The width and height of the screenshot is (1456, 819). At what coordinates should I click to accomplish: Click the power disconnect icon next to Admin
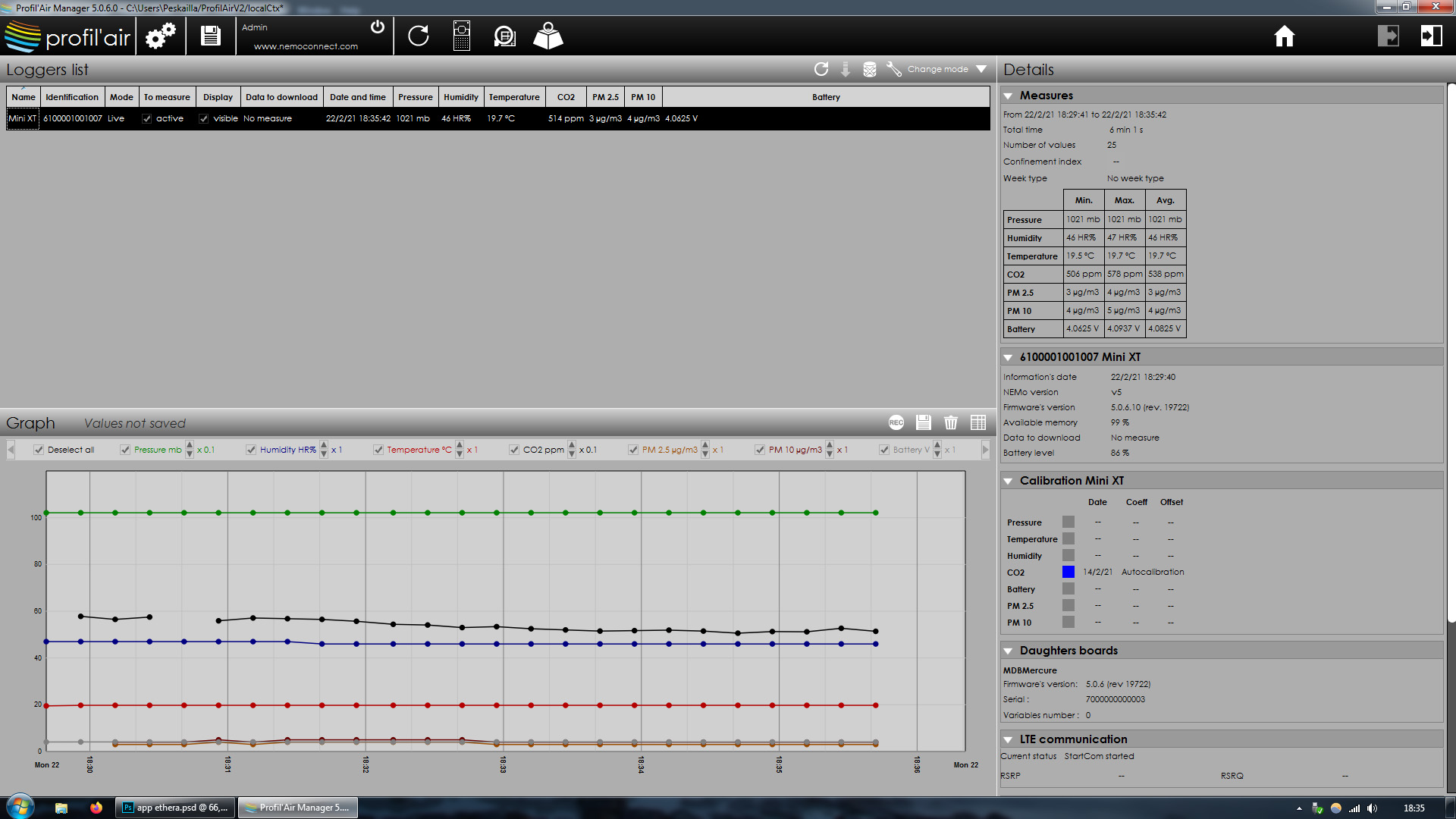click(377, 27)
